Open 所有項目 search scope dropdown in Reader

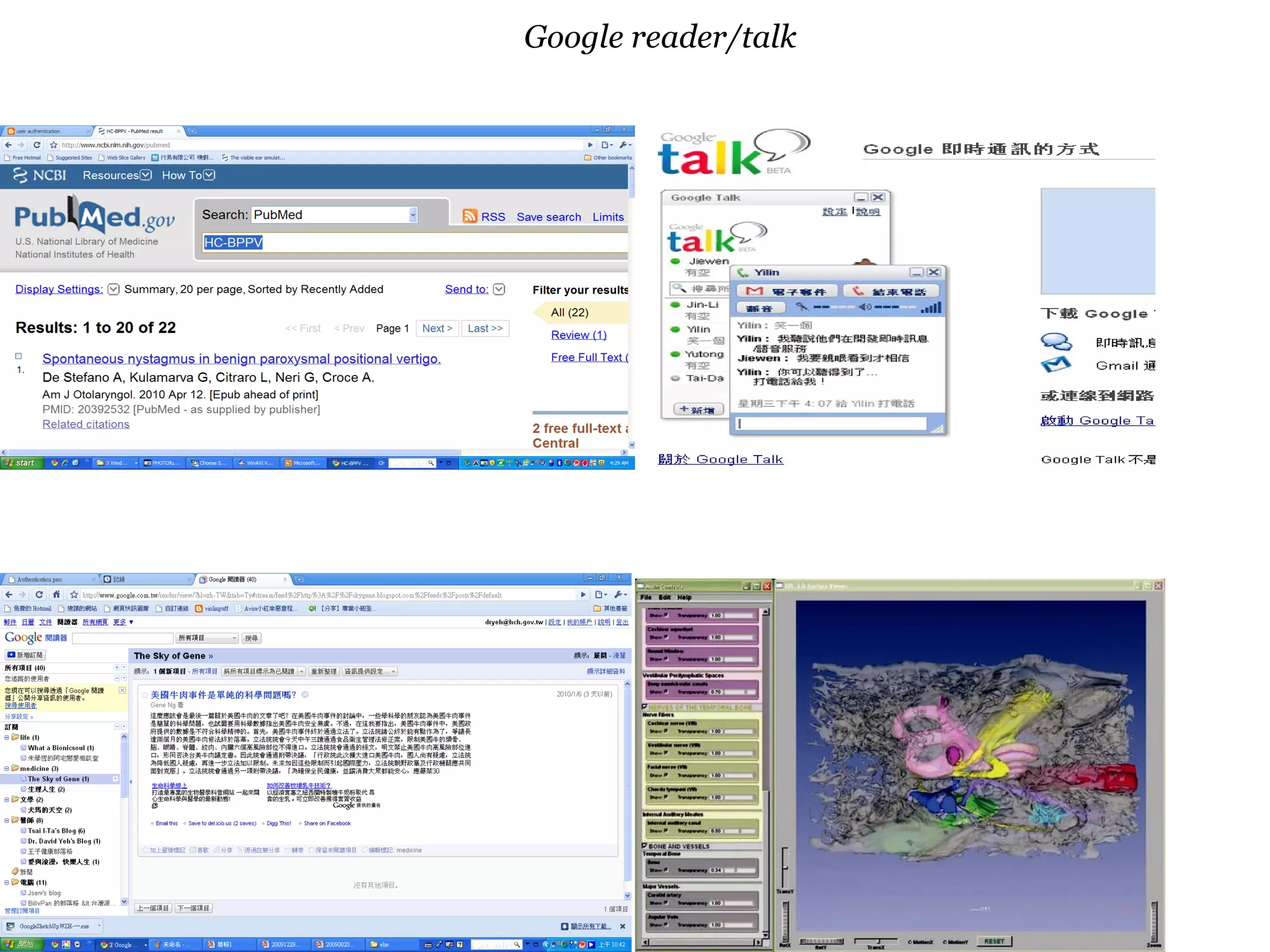(207, 638)
